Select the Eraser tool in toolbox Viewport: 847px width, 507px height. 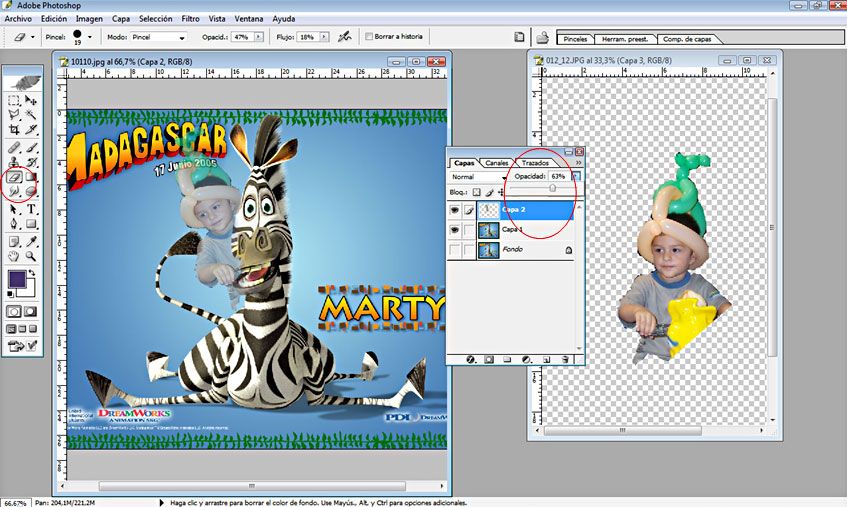pyautogui.click(x=14, y=177)
